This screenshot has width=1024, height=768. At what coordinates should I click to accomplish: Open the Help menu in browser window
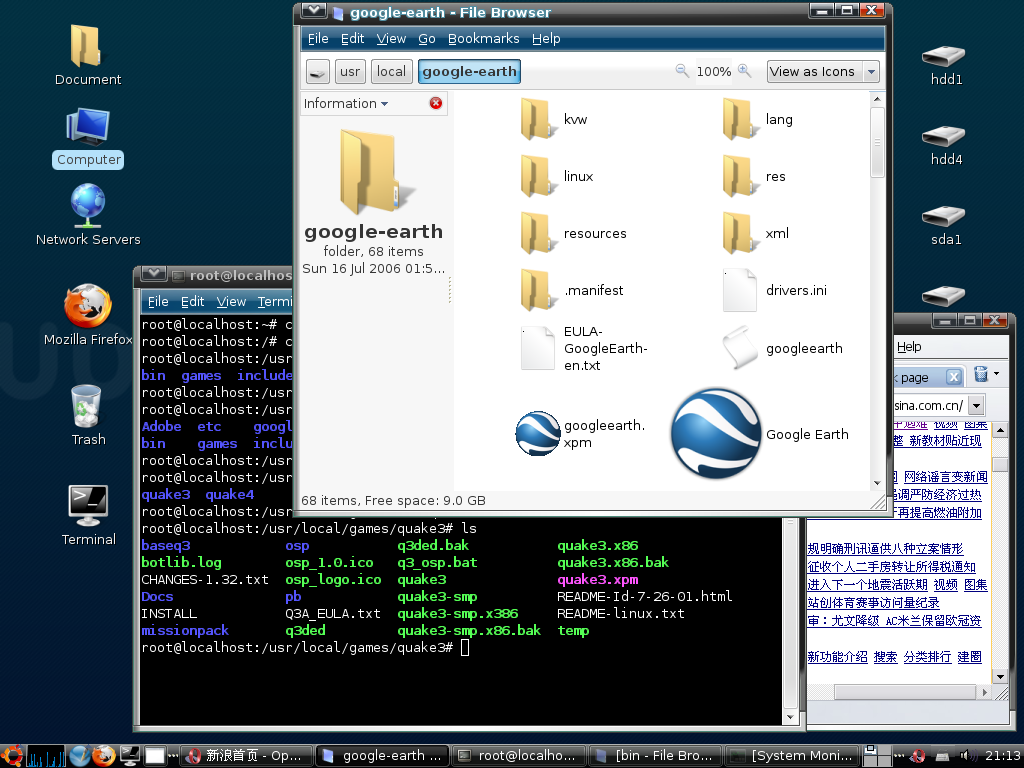(x=909, y=347)
